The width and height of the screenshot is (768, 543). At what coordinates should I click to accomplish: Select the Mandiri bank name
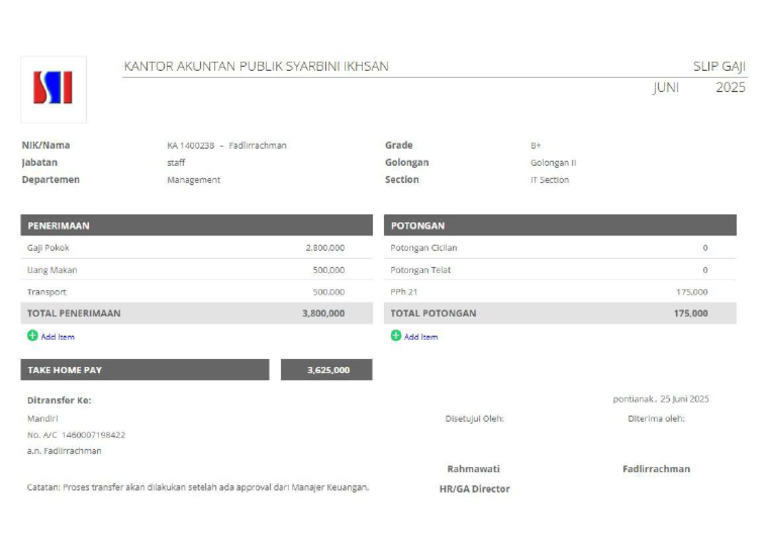(x=42, y=418)
